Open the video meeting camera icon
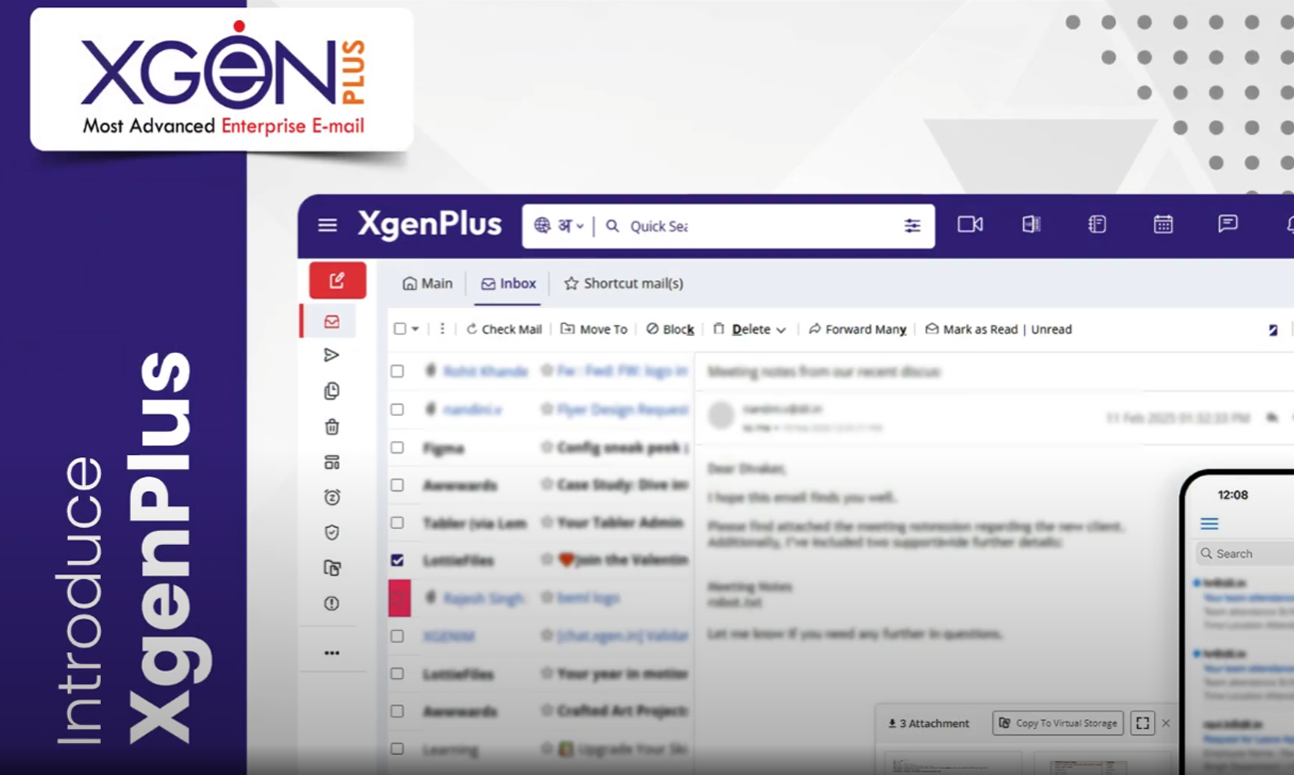Image resolution: width=1294 pixels, height=775 pixels. click(x=969, y=224)
